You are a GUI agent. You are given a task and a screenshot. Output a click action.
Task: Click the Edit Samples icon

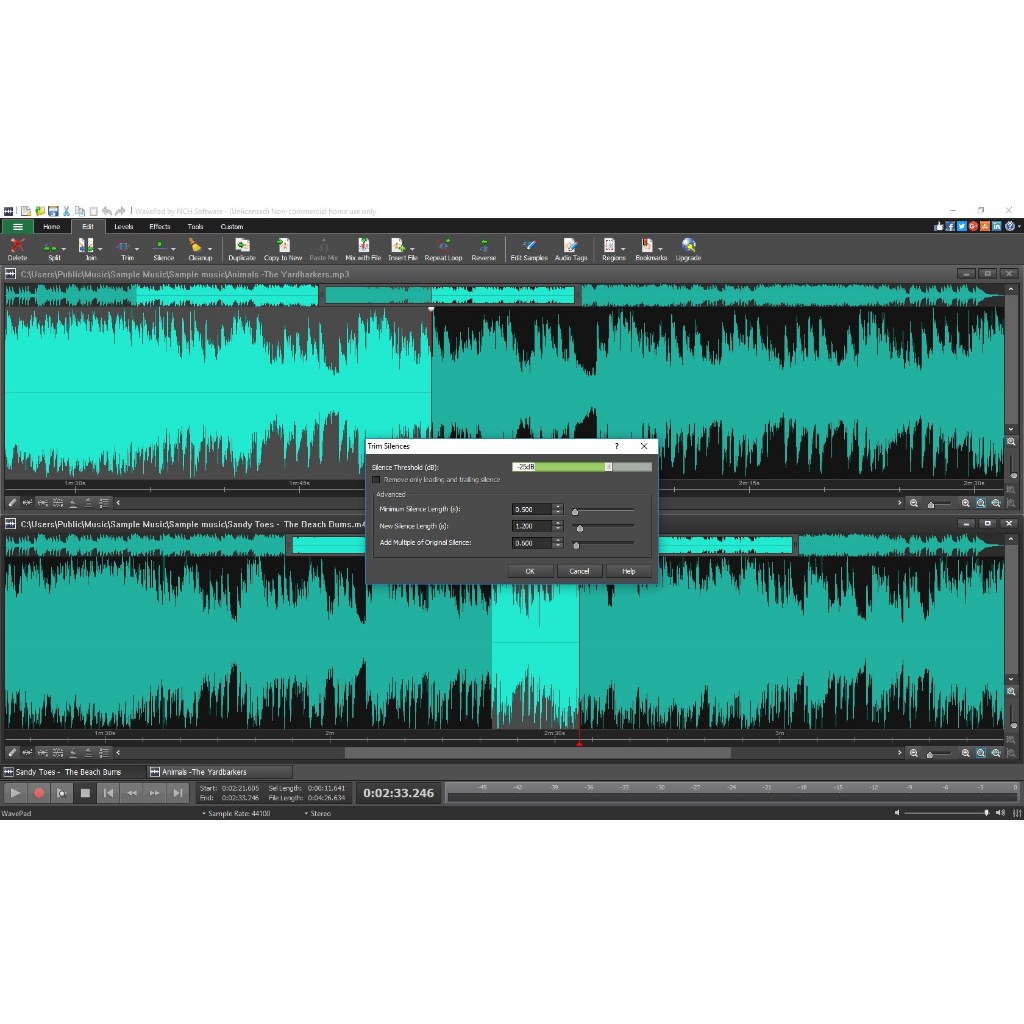coord(529,249)
